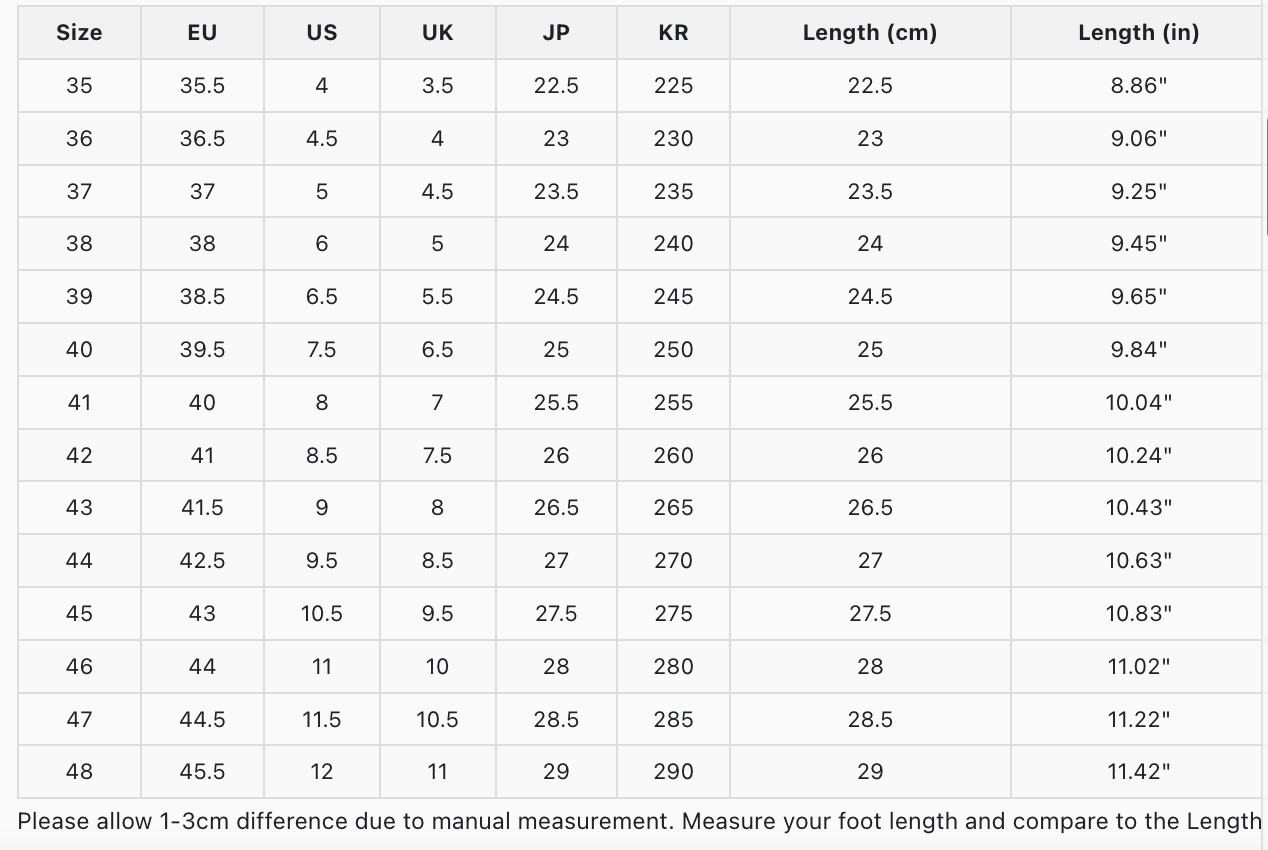Click the KR column header
The image size is (1268, 850).
(x=673, y=32)
